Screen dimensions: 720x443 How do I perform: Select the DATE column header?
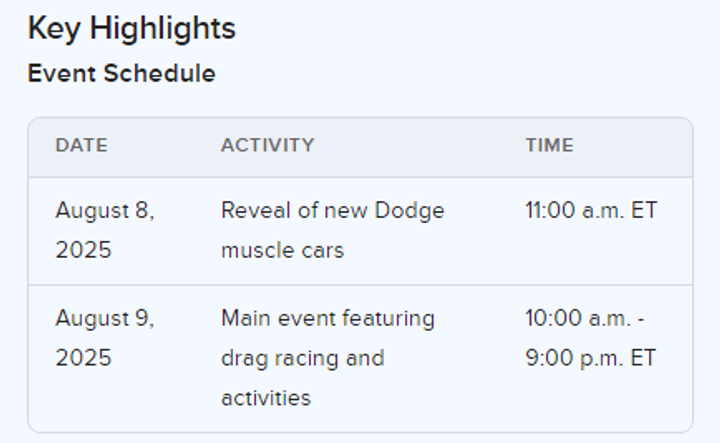82,146
